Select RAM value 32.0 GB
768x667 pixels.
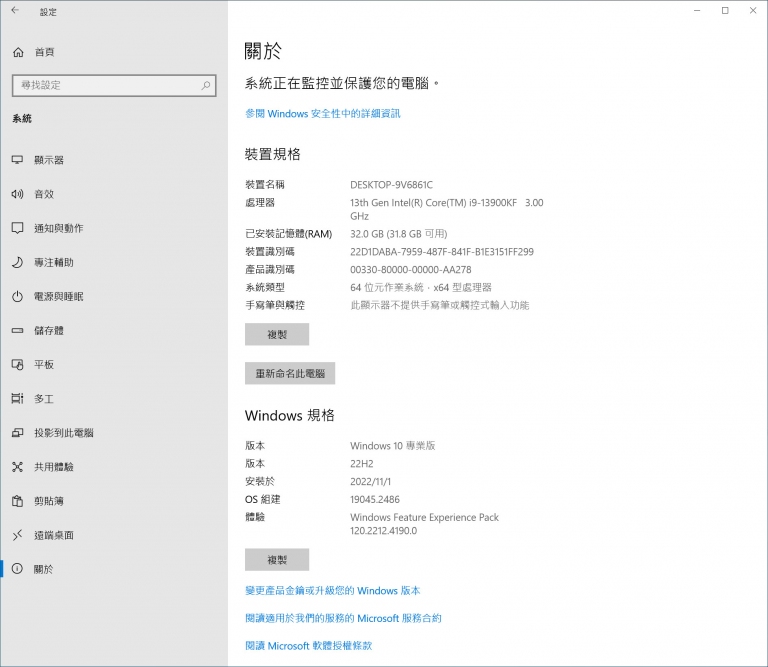click(399, 234)
